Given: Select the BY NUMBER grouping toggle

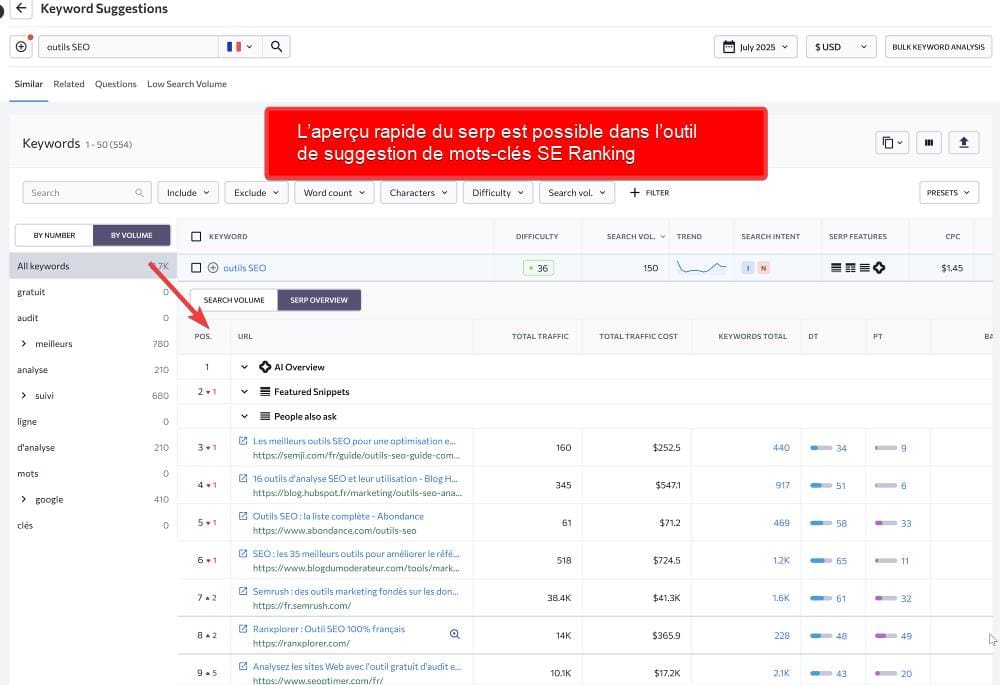Looking at the screenshot, I should click(54, 235).
